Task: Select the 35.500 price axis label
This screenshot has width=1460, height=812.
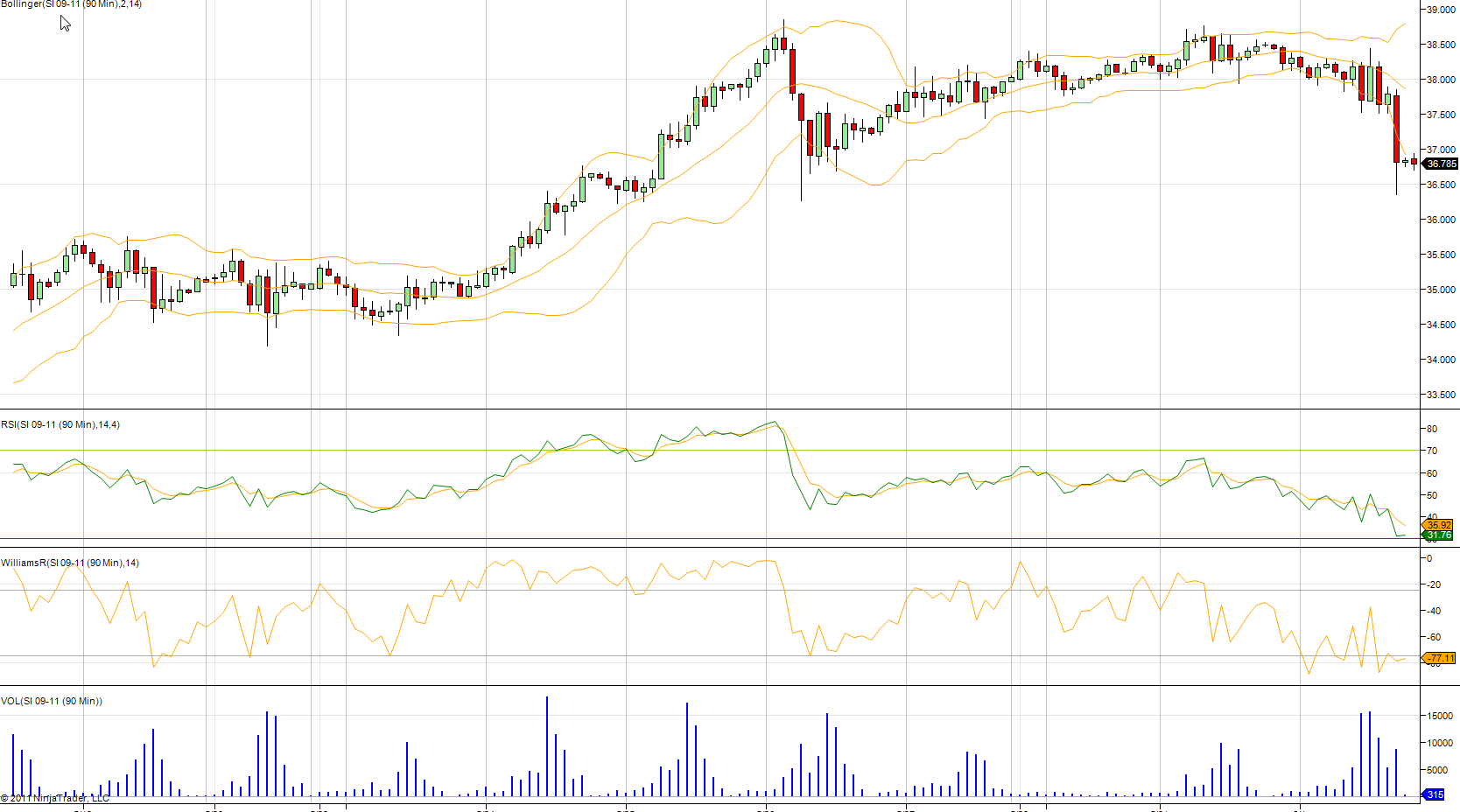Action: 1441,255
